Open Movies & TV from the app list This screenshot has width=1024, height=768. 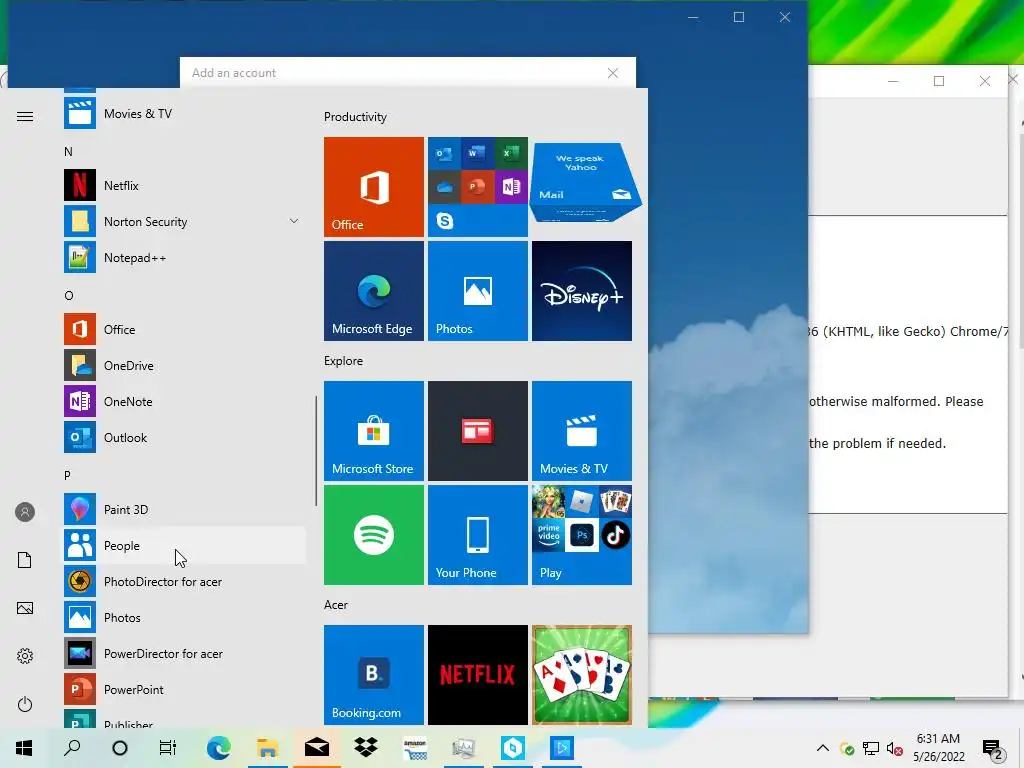(184, 114)
